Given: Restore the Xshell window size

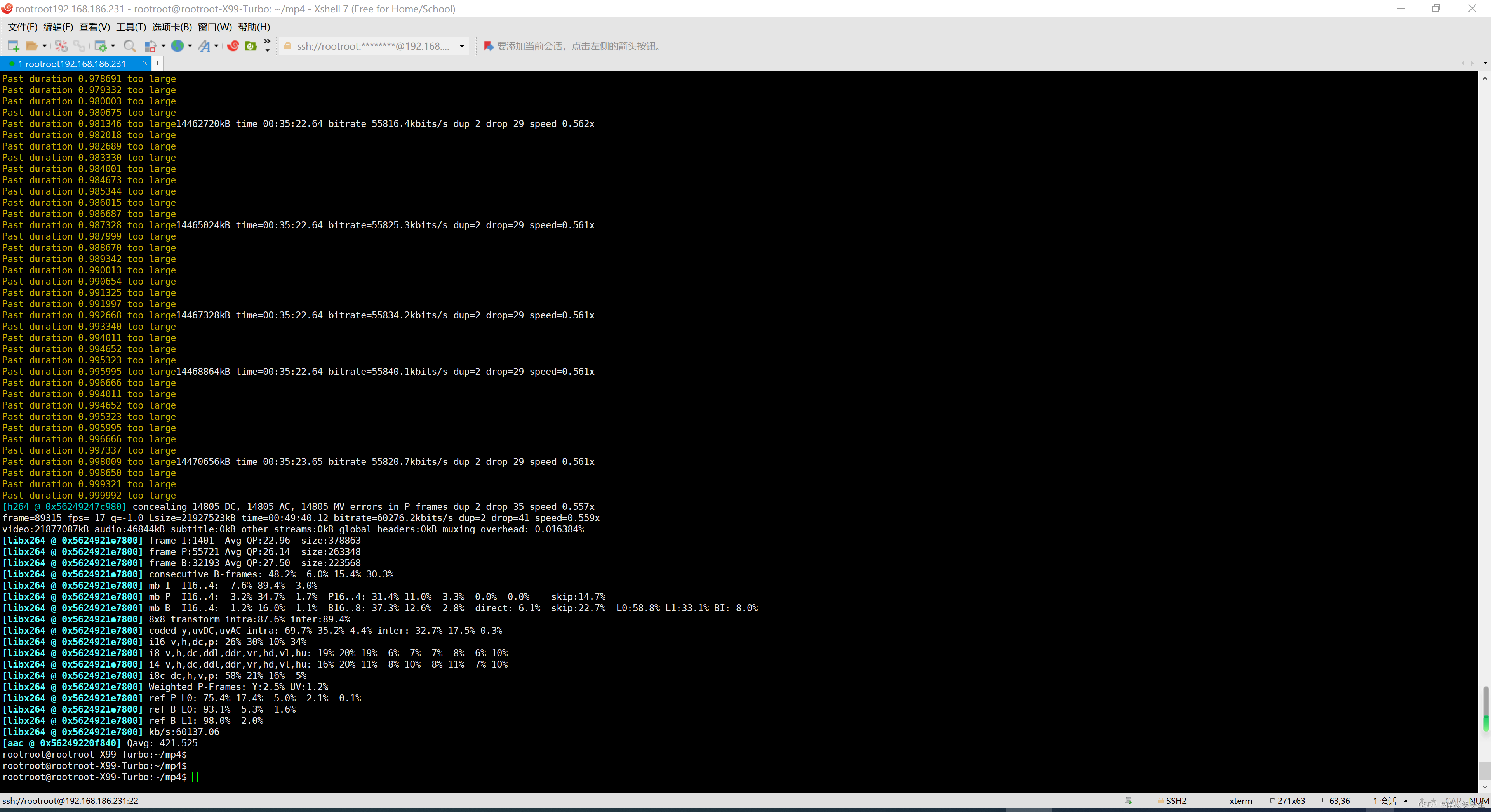Looking at the screenshot, I should tap(1437, 8).
